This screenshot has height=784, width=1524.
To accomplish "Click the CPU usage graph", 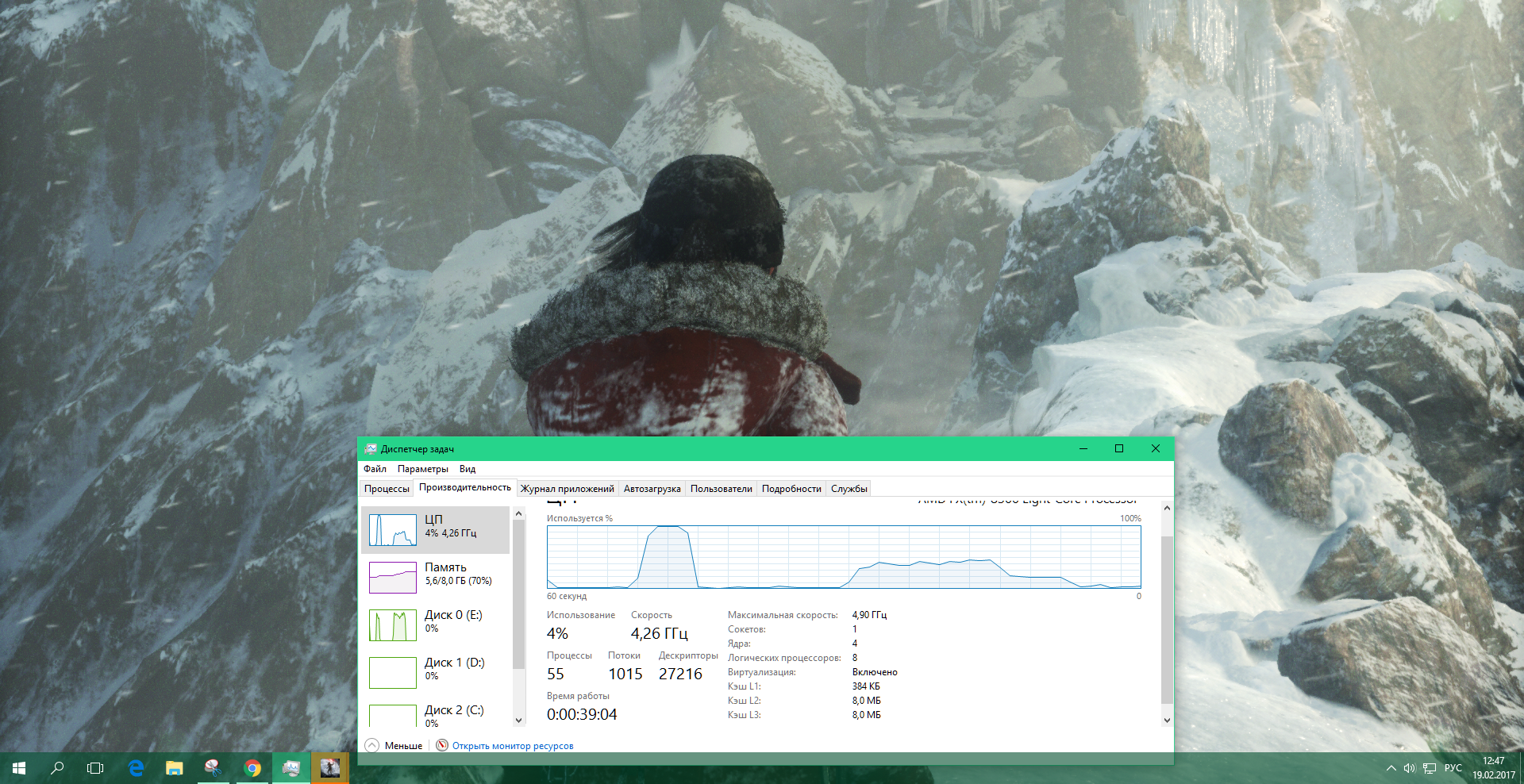I will coord(844,557).
